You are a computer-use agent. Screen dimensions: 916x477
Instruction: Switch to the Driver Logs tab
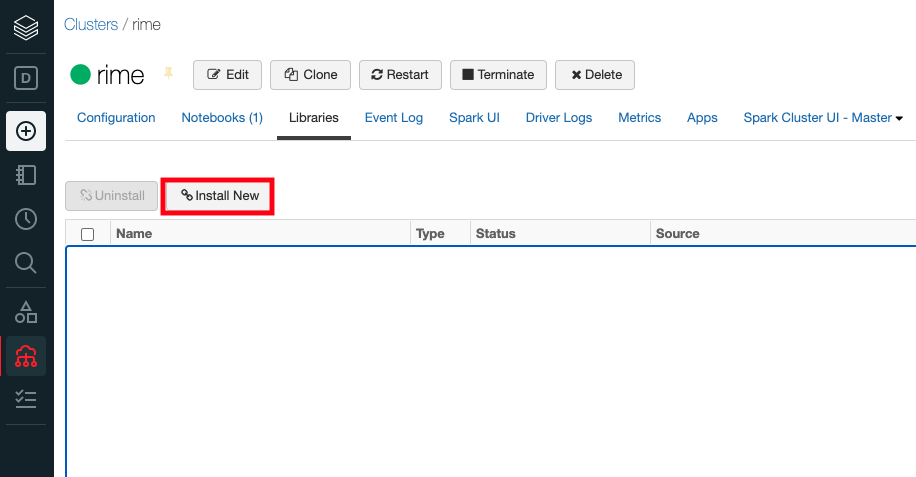click(559, 117)
